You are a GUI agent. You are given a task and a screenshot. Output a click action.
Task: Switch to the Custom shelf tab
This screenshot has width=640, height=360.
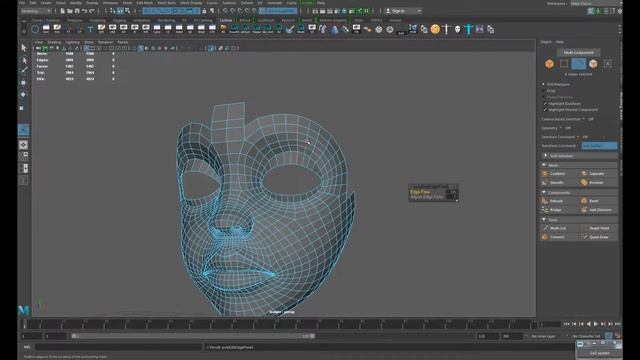click(226, 20)
